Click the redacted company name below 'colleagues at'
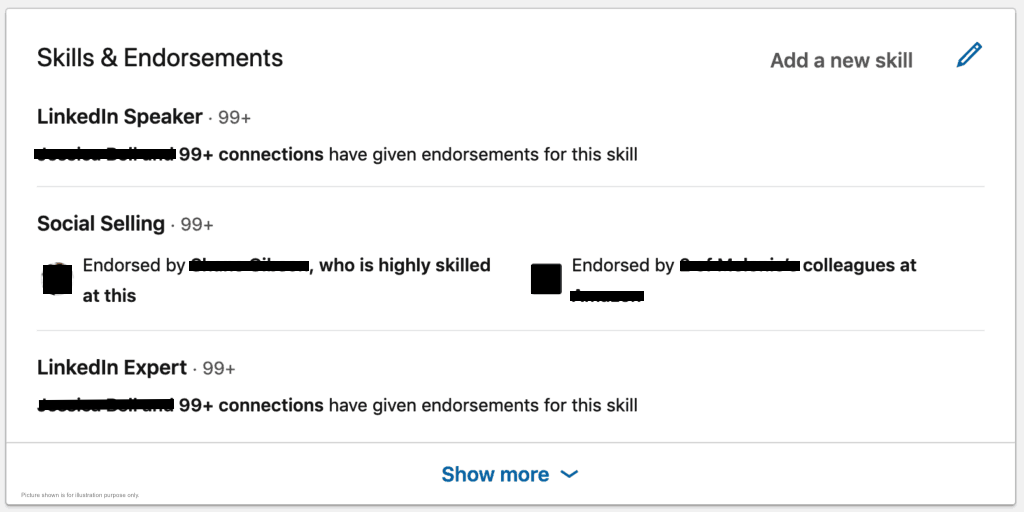This screenshot has height=512, width=1024. pos(607,296)
